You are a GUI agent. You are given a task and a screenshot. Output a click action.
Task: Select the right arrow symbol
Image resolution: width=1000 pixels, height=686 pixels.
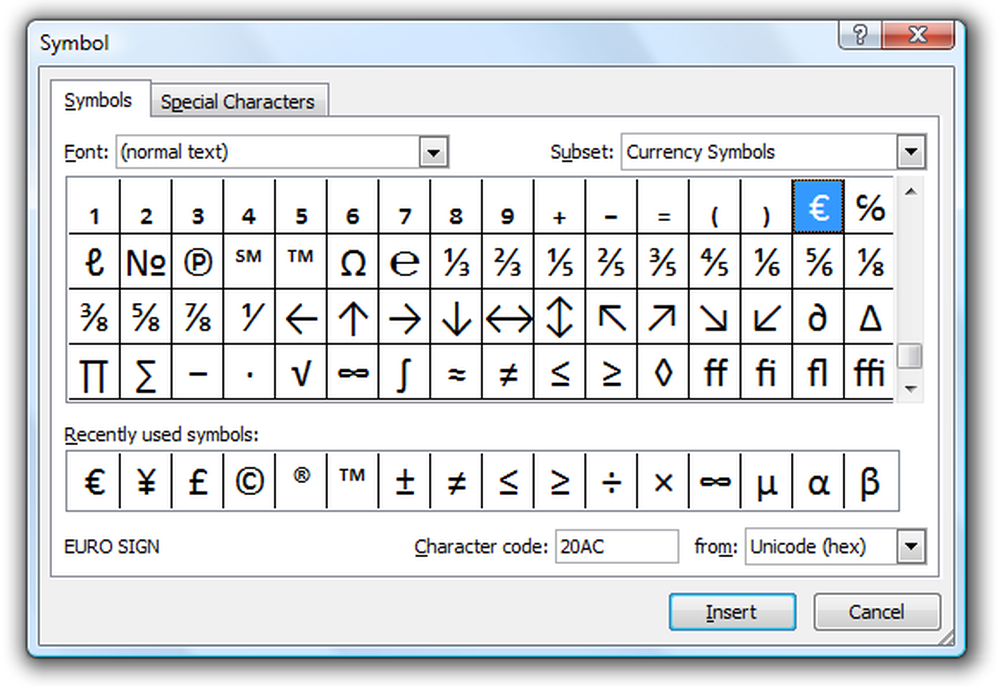pos(404,317)
